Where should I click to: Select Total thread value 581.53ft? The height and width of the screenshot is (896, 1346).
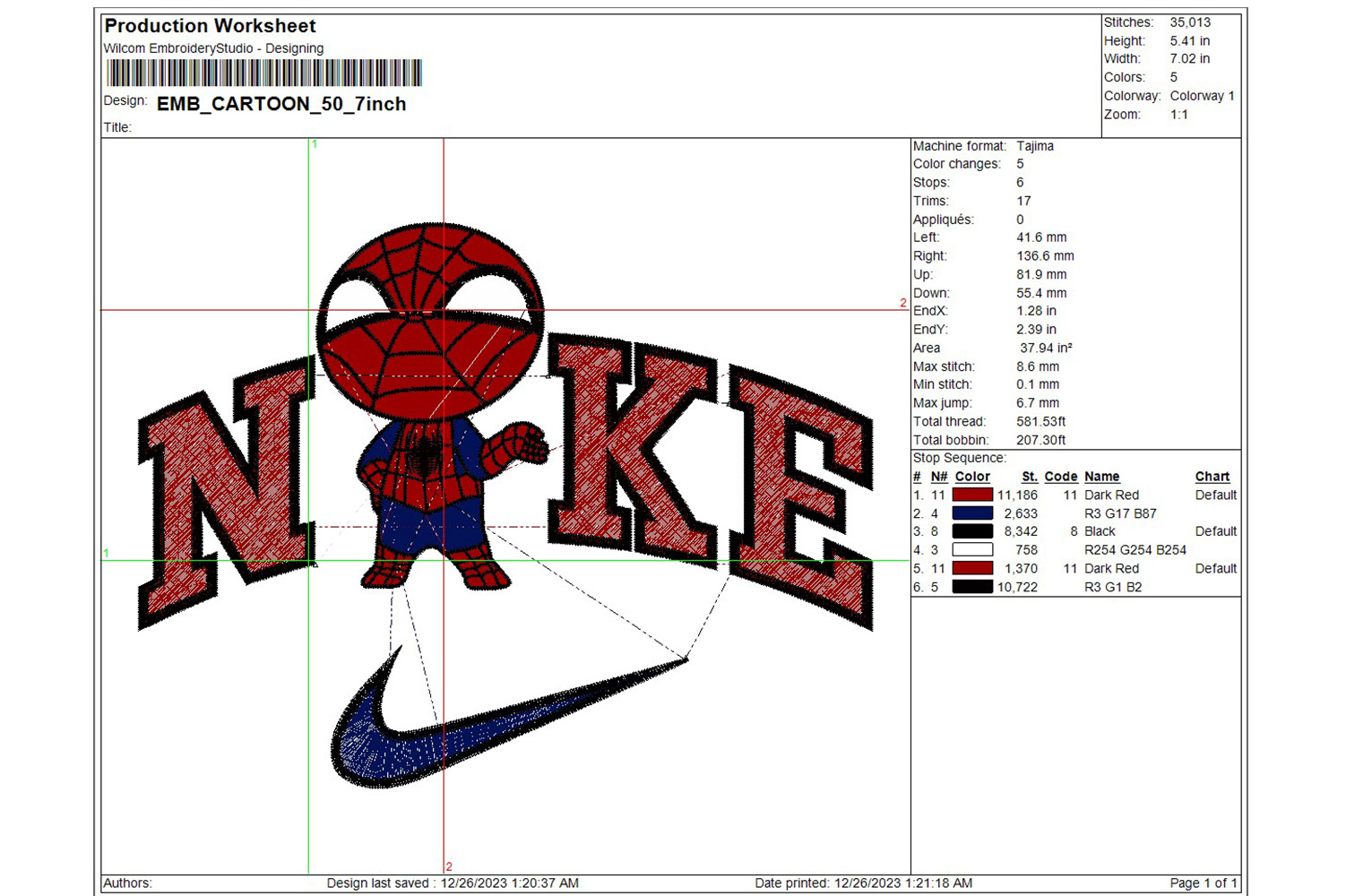[x=1041, y=422]
